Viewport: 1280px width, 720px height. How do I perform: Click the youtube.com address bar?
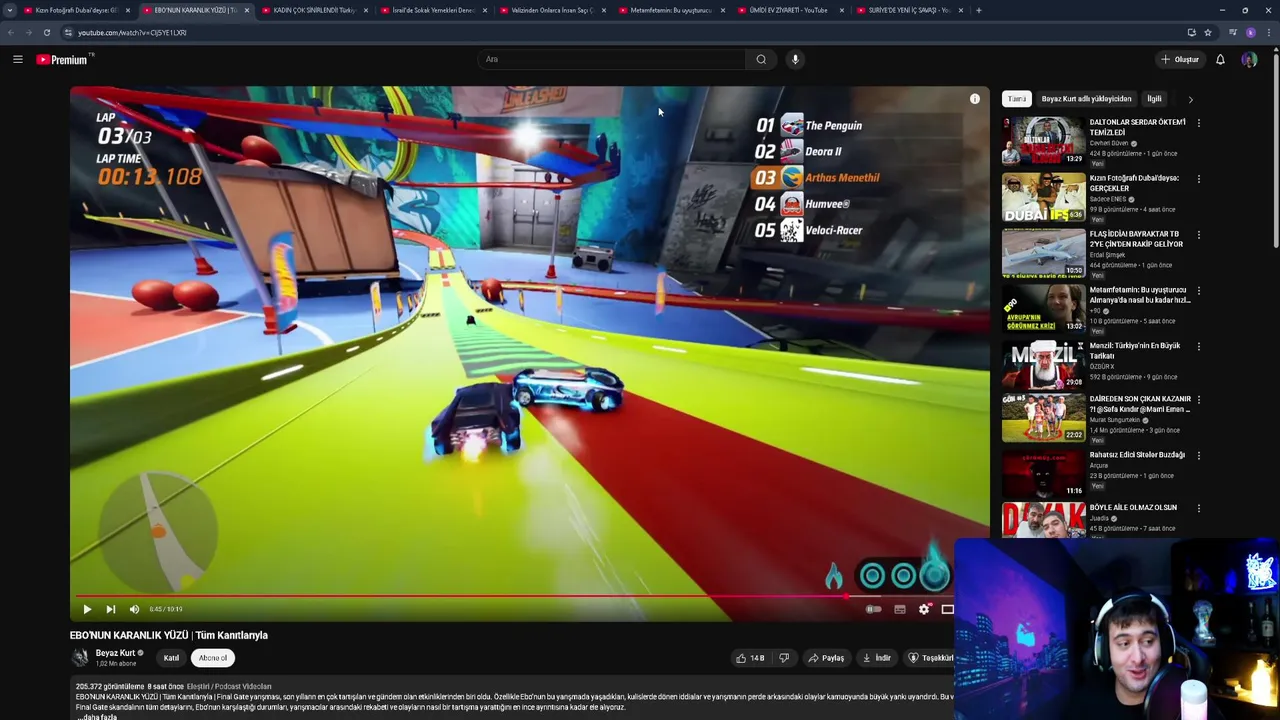point(620,32)
